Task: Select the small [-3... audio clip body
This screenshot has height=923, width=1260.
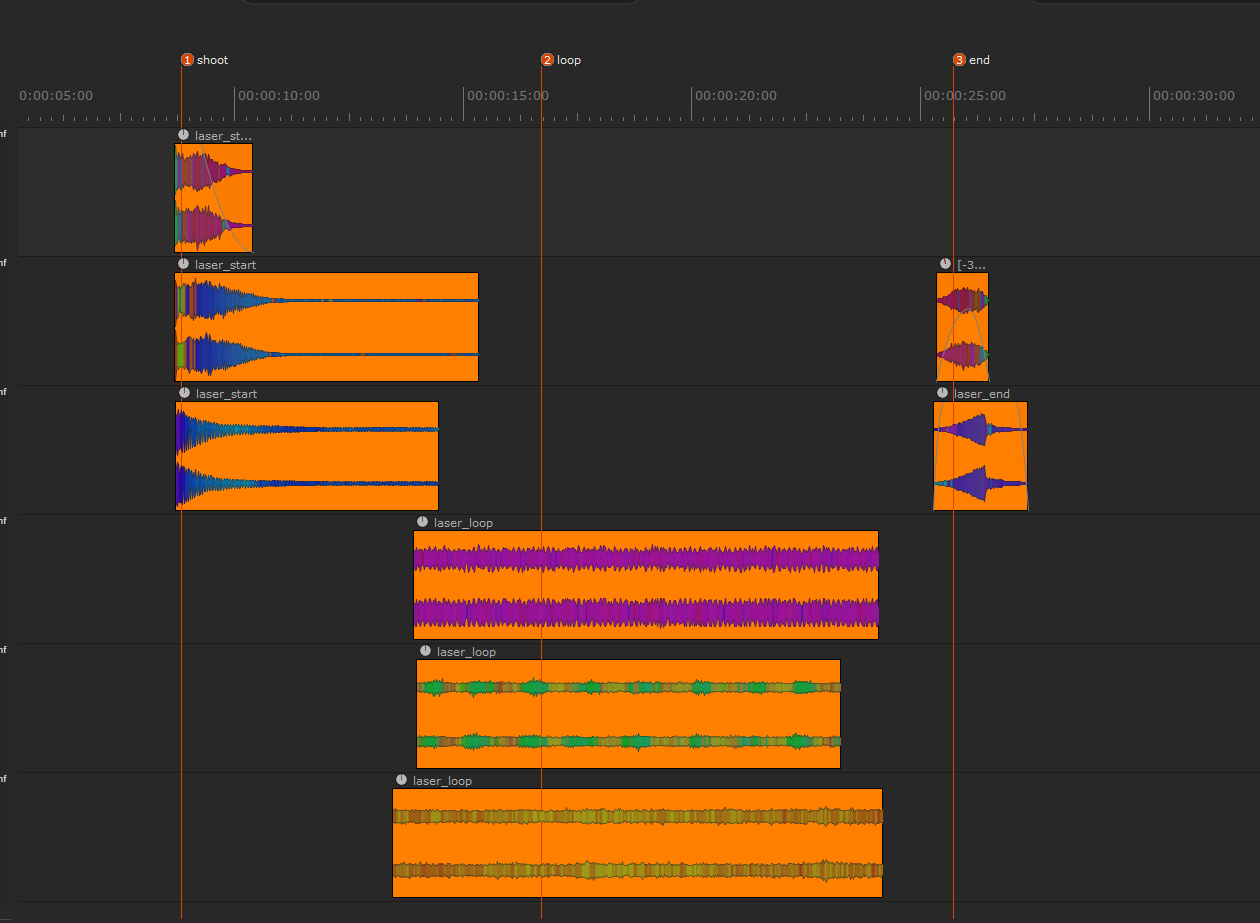Action: pyautogui.click(x=962, y=327)
